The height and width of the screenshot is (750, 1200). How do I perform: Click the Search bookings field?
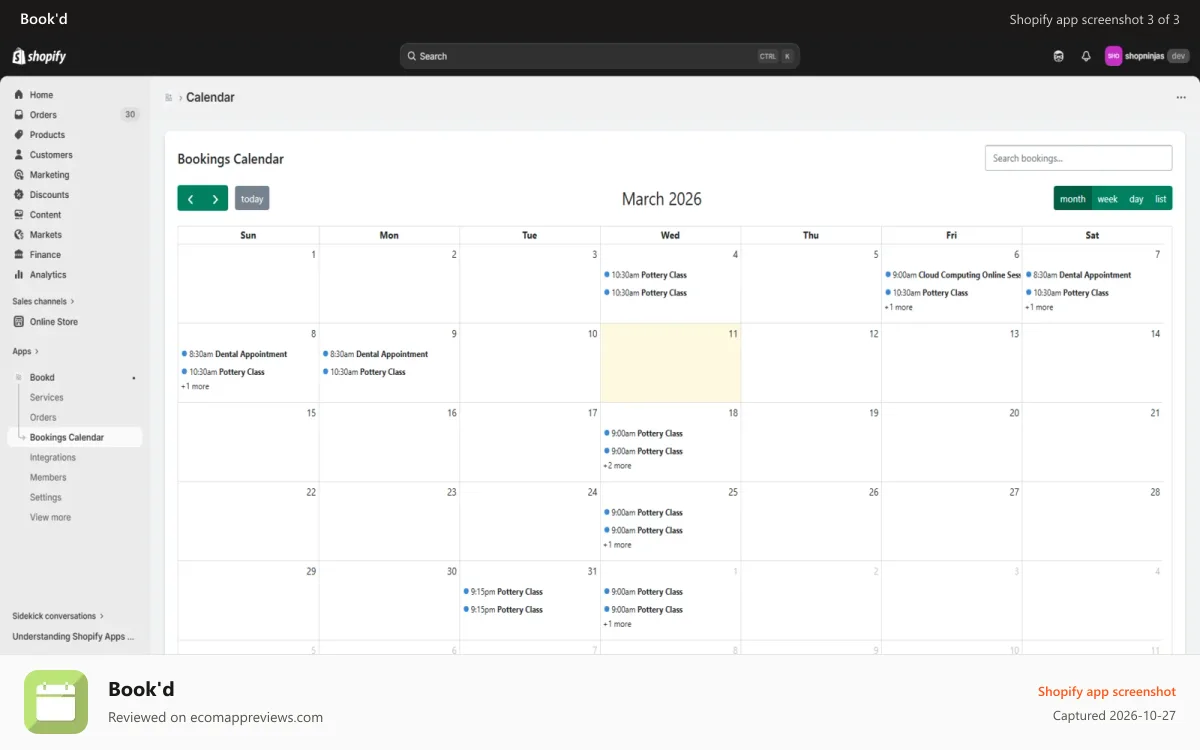1078,158
